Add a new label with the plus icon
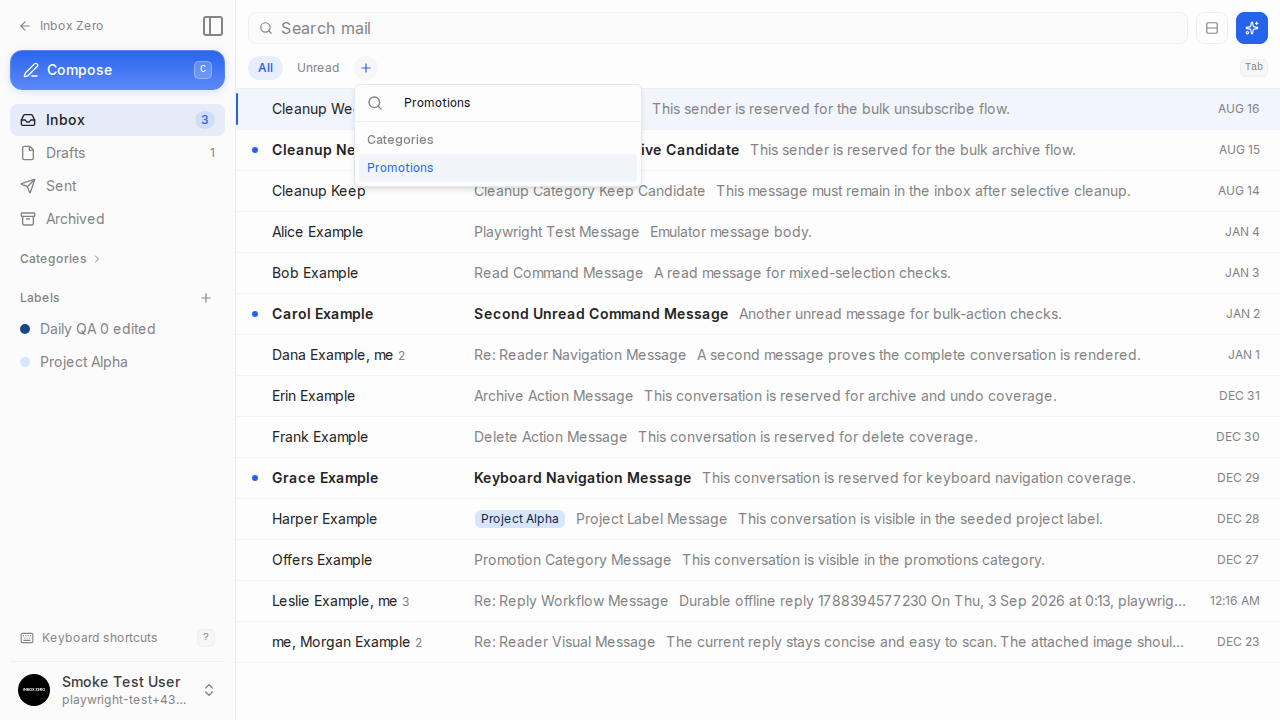Screen dimensions: 1280x720 [206, 298]
